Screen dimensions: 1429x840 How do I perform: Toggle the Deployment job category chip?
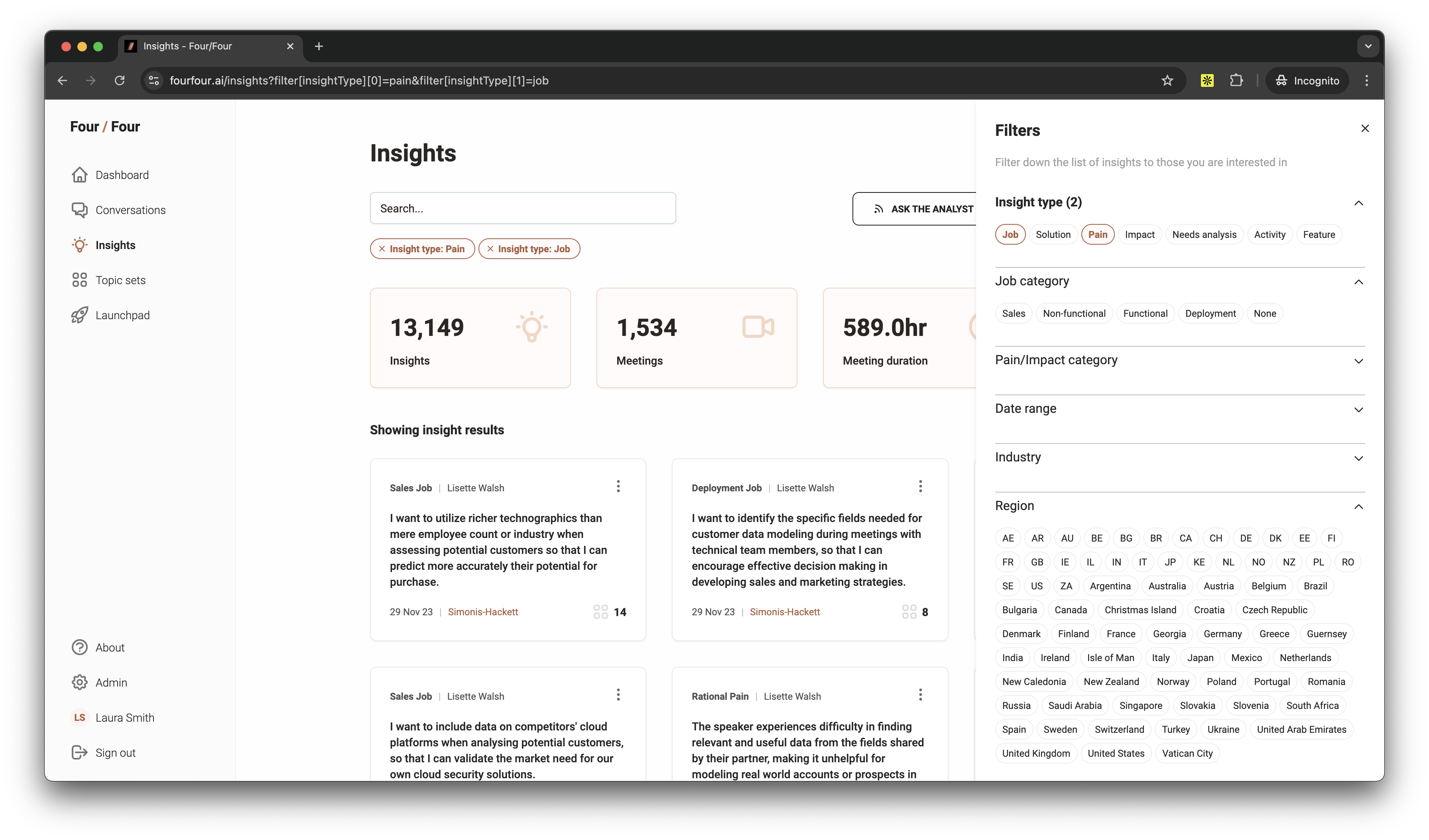point(1210,314)
